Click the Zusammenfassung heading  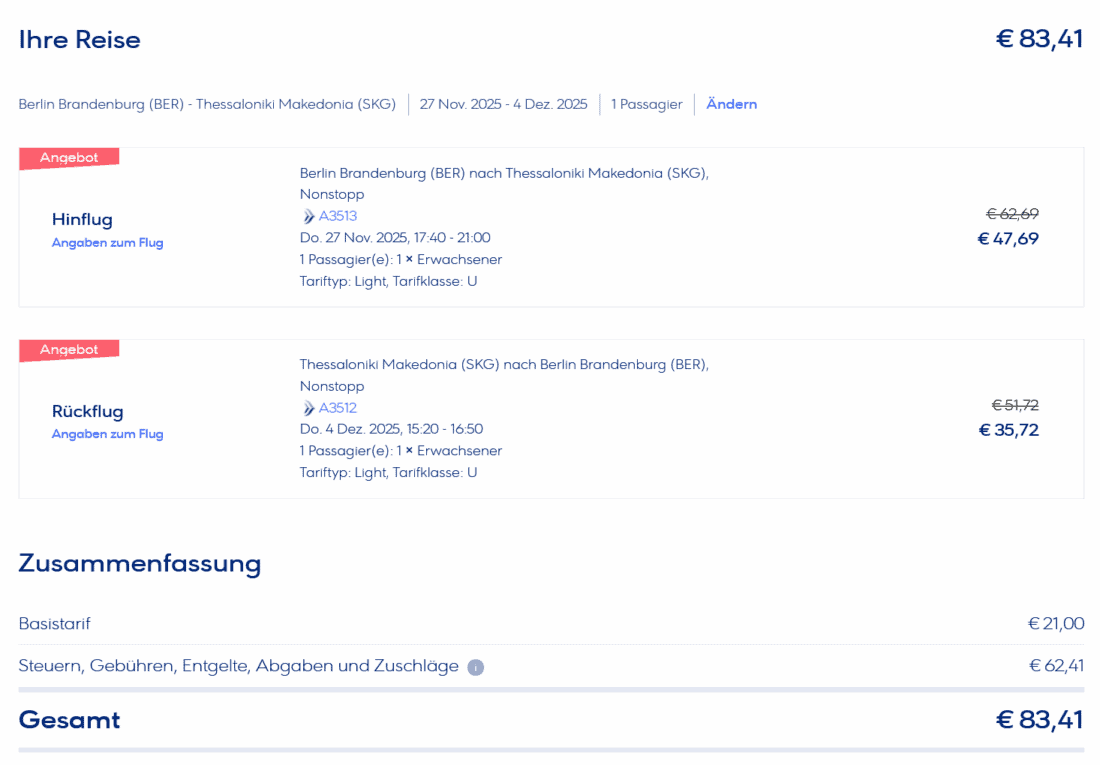coord(139,563)
